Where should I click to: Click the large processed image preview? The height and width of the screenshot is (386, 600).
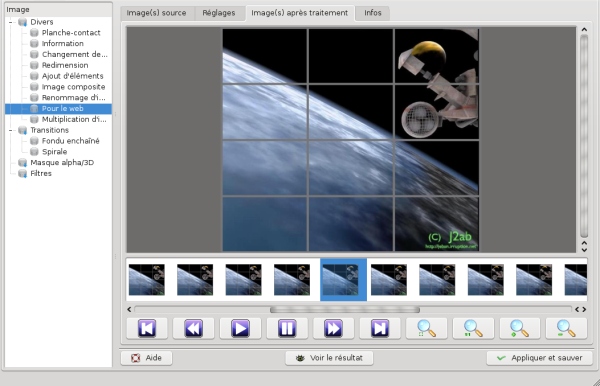[x=351, y=140]
